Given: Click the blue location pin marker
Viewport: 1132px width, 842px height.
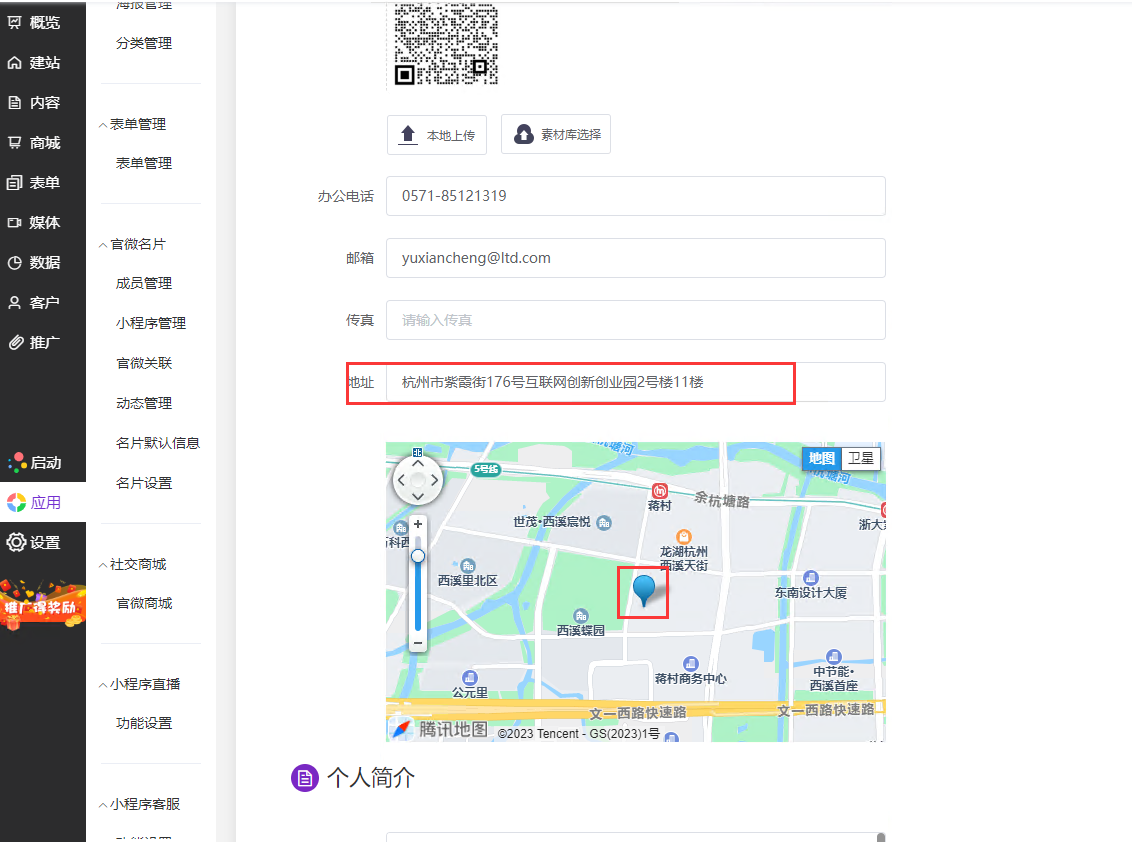Looking at the screenshot, I should tap(643, 589).
